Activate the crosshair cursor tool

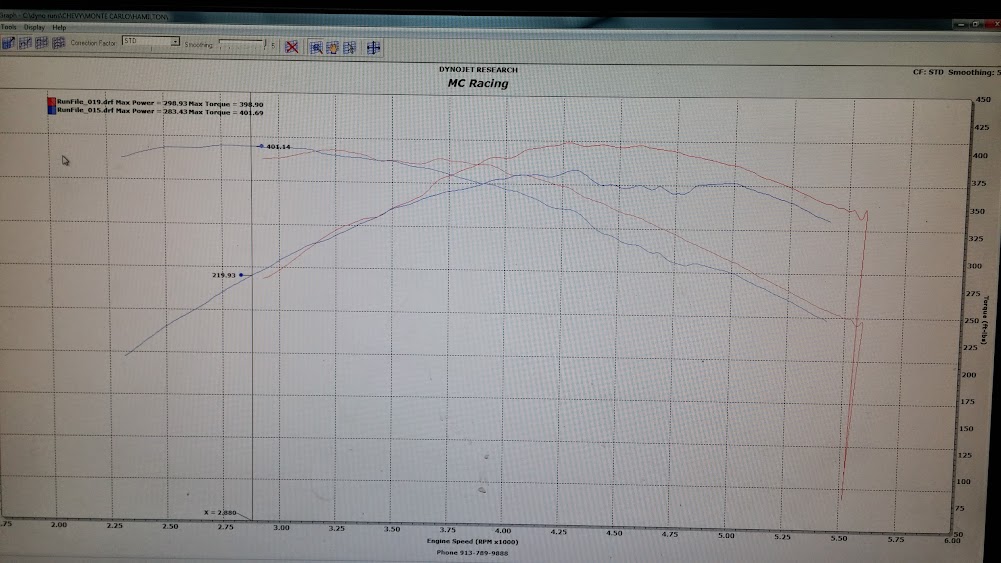click(x=373, y=47)
